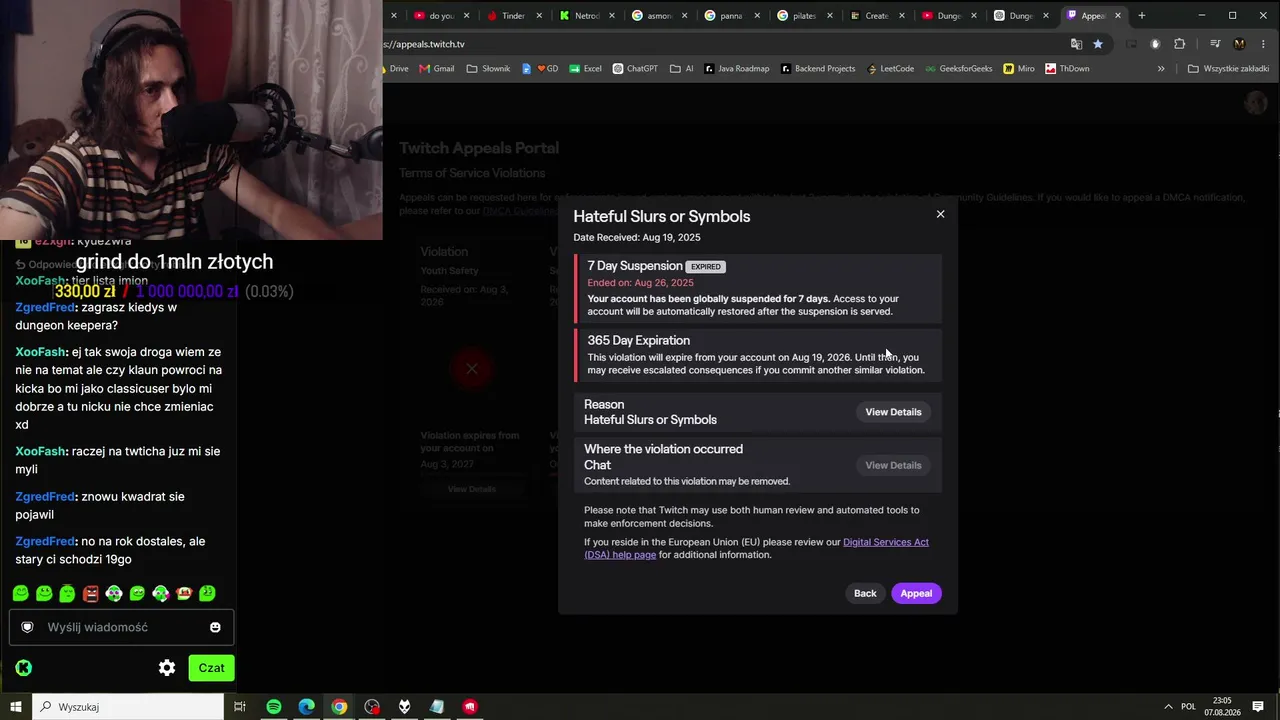Open the Google panna search tab
Viewport: 1280px width, 720px height.
tap(731, 15)
